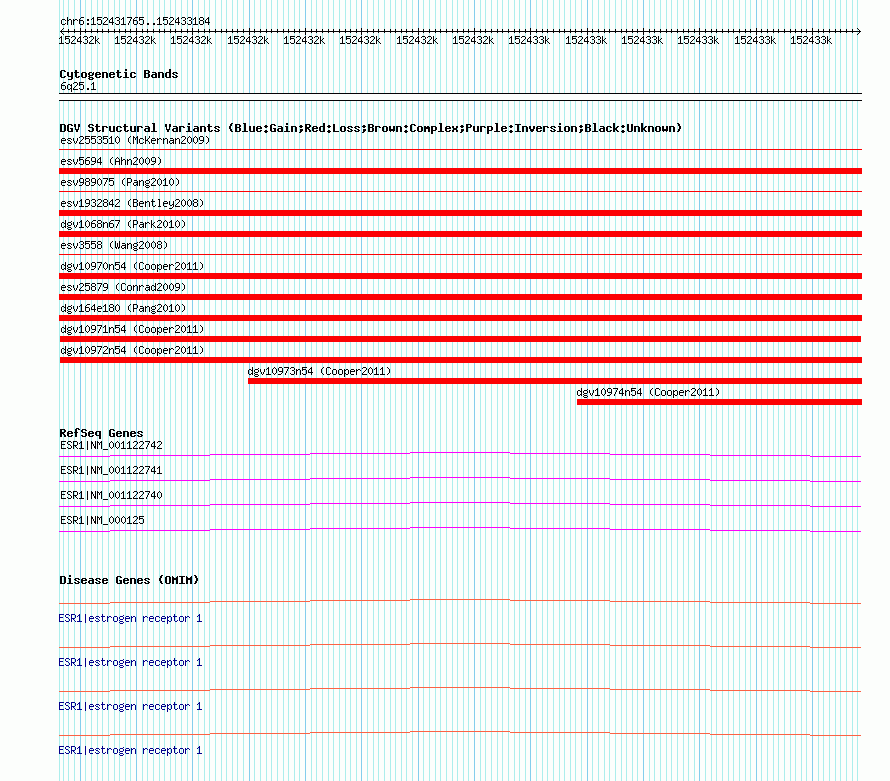Viewport: 890px width, 781px height.
Task: Click the RefSeq Genes track title
Action: click(101, 433)
